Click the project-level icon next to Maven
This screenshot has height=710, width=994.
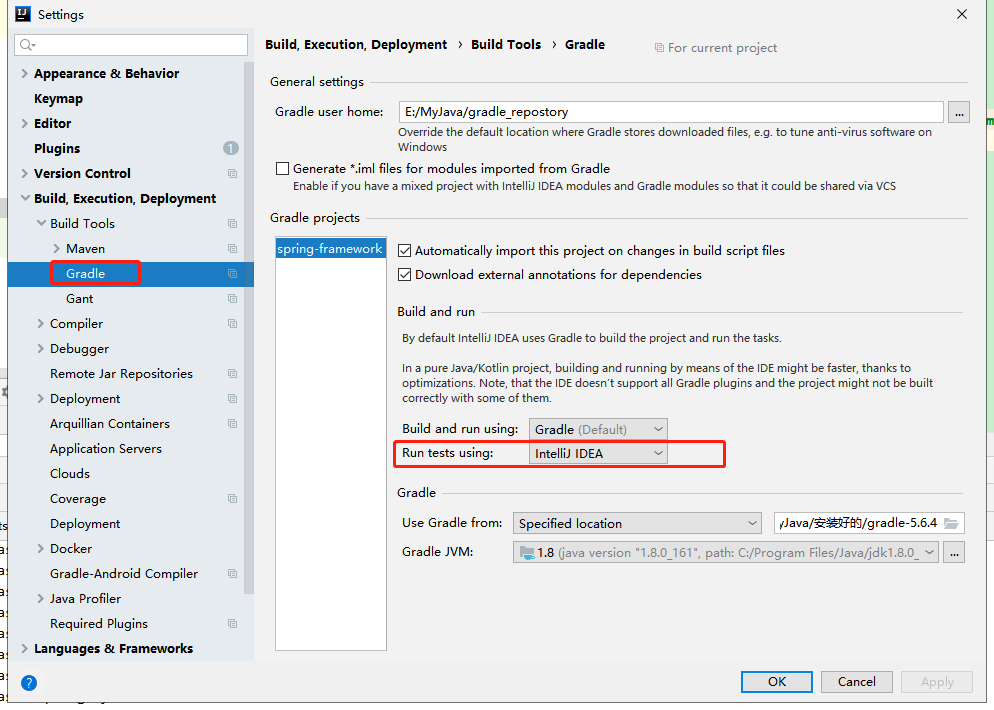coord(233,248)
